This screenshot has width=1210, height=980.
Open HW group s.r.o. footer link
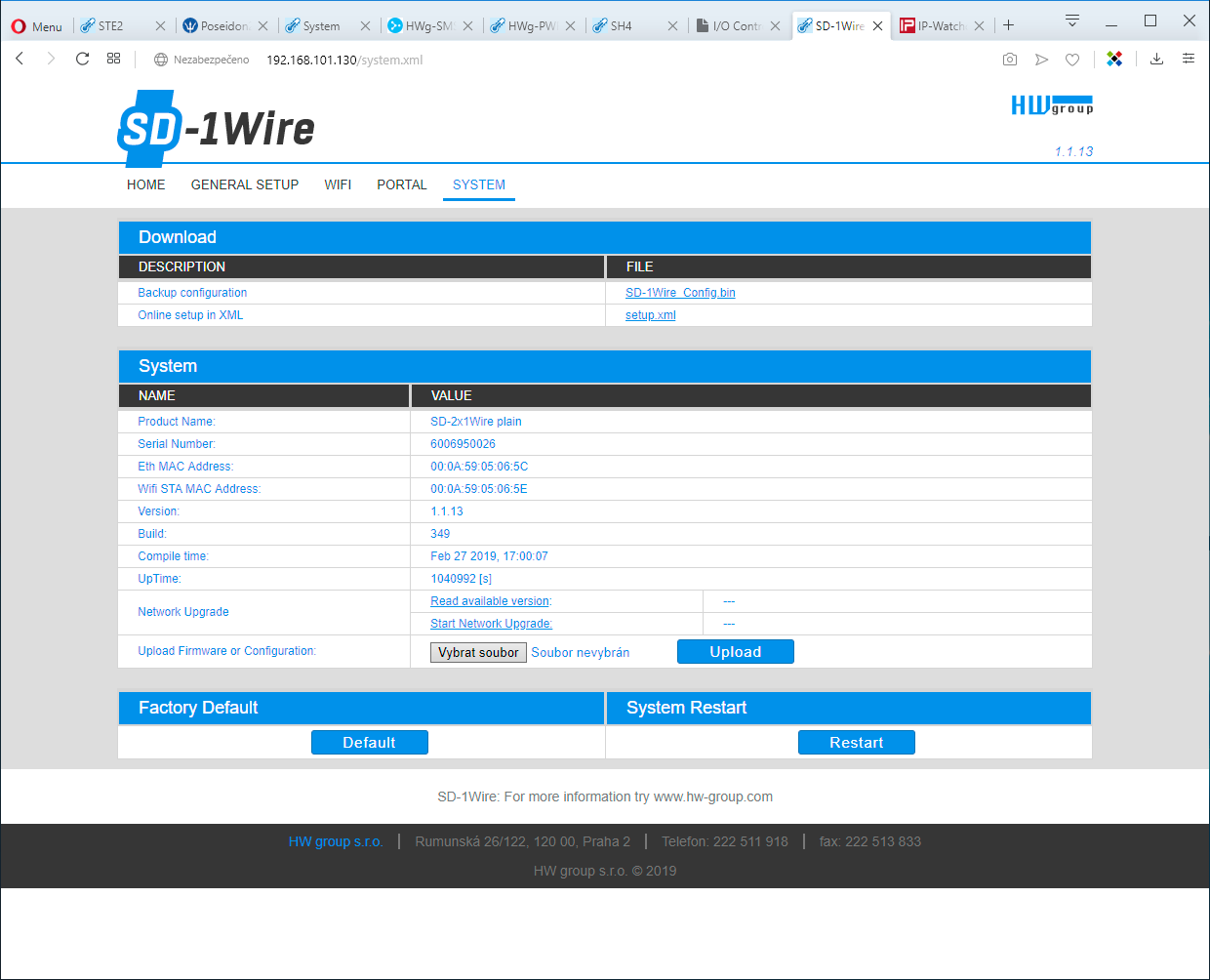[x=336, y=841]
